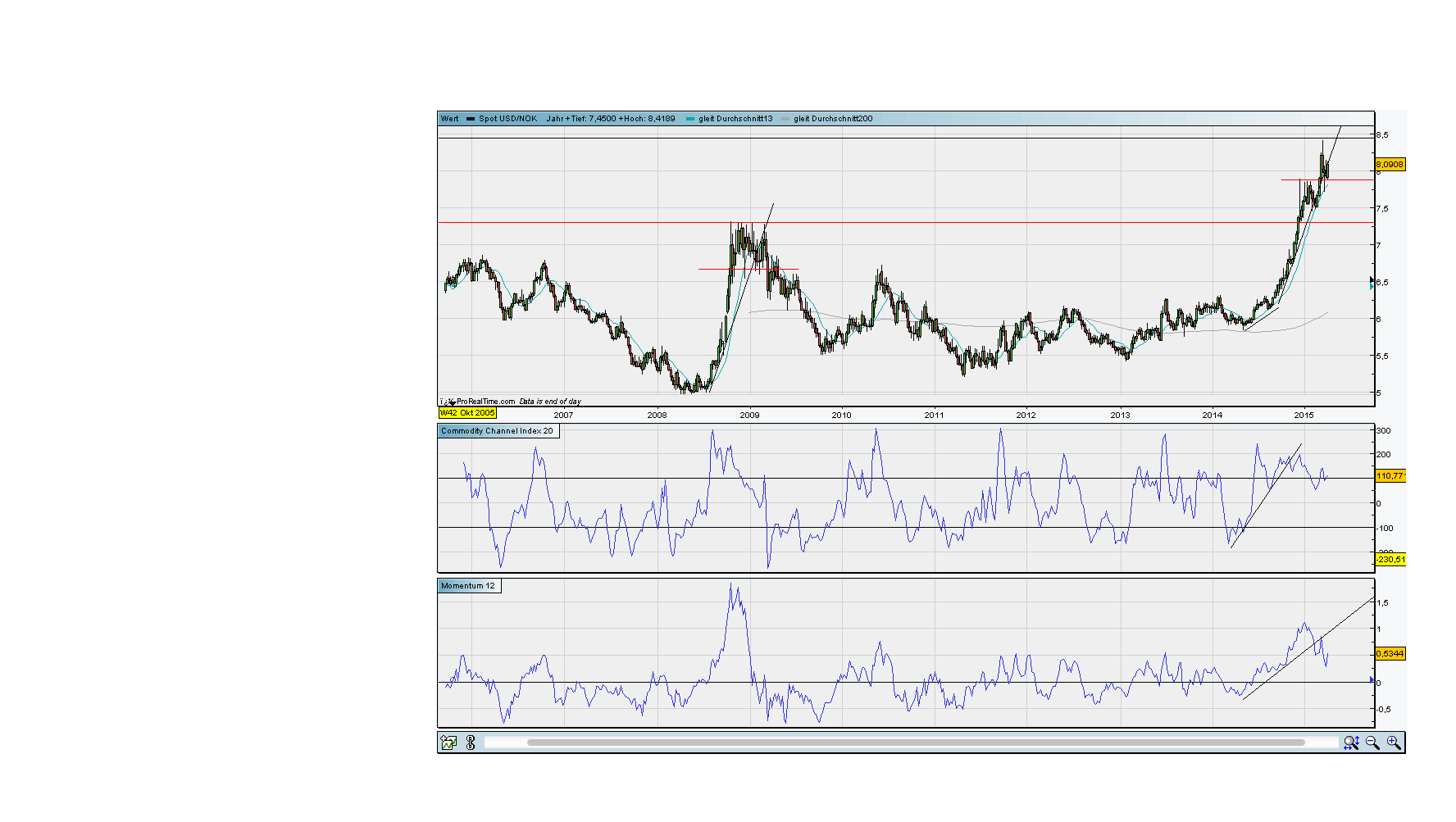This screenshot has width=1456, height=822.
Task: Click the 'Jahr +Tief: 7,4500 +Hoch: 8,4189' text
Action: 611,119
